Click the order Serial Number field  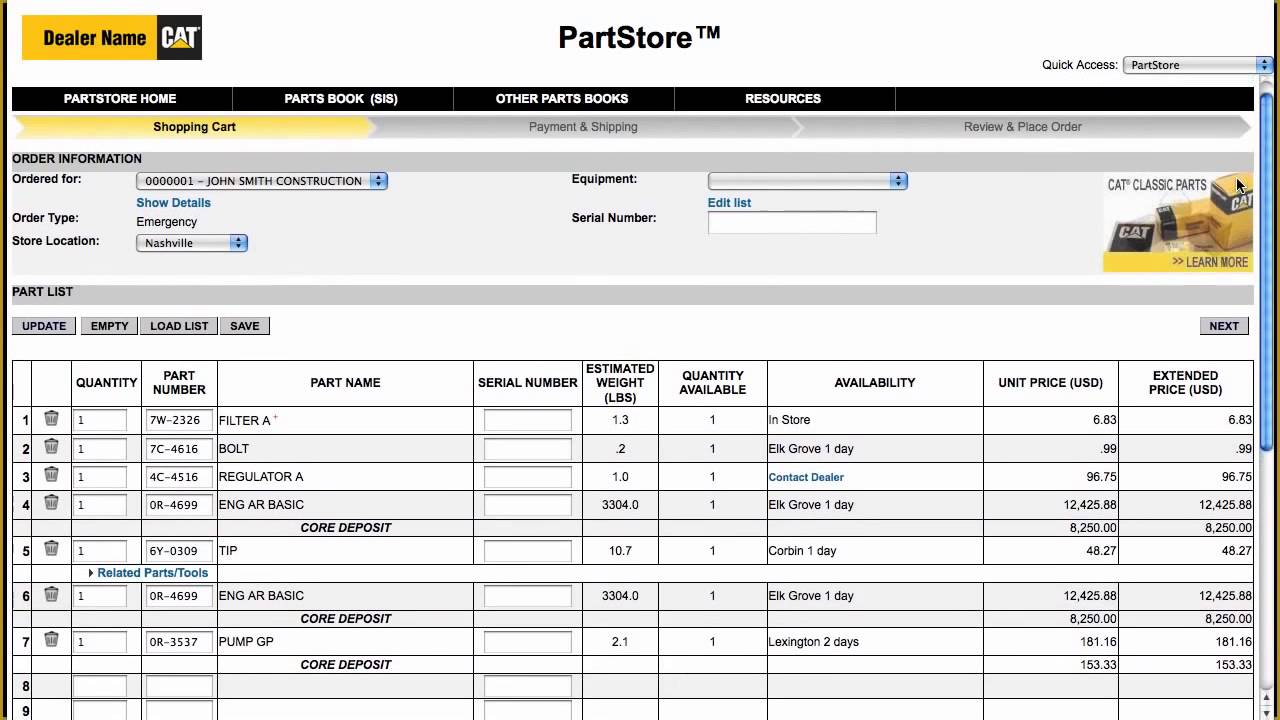(792, 222)
